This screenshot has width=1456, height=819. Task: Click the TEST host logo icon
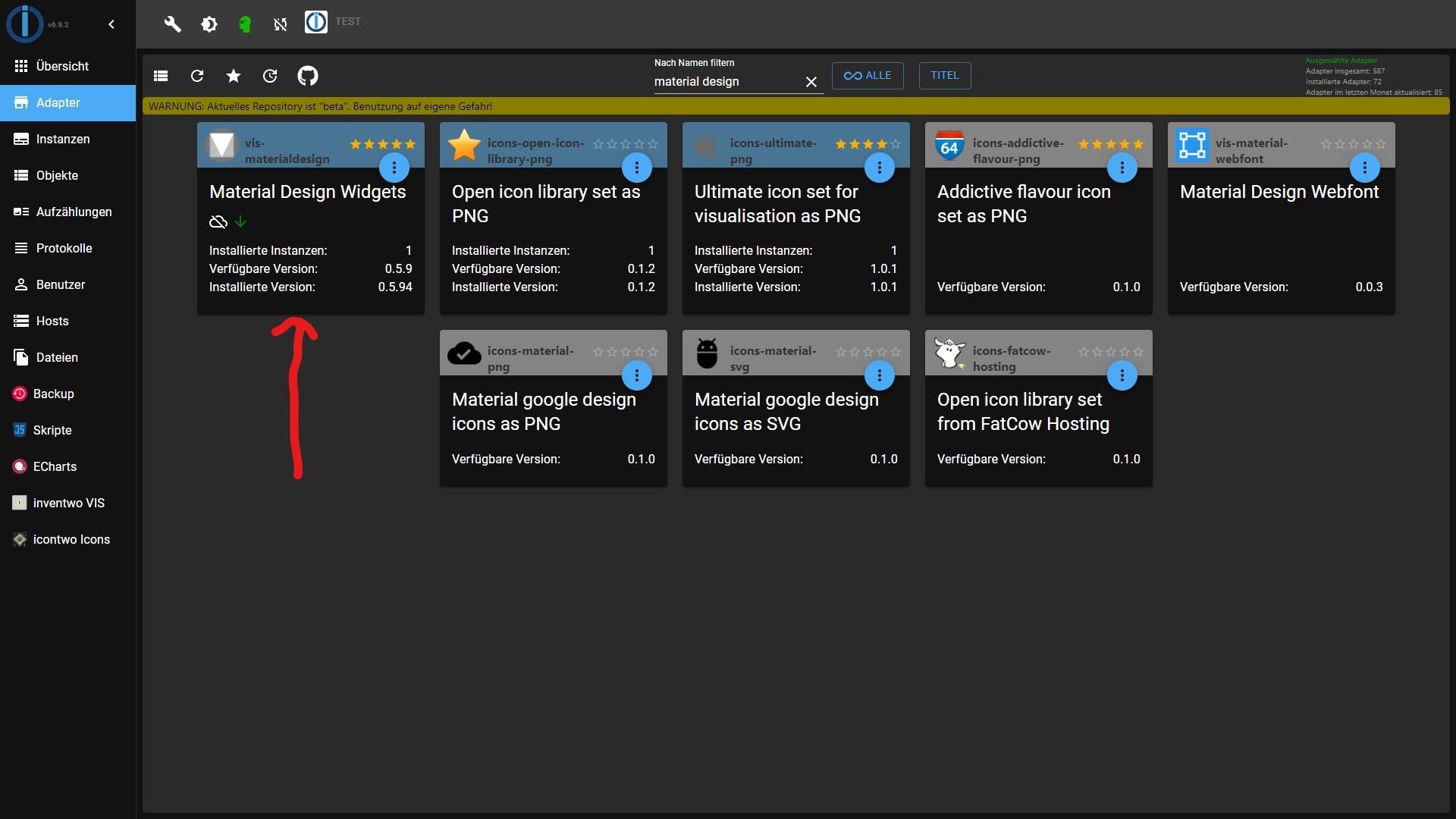coord(316,22)
